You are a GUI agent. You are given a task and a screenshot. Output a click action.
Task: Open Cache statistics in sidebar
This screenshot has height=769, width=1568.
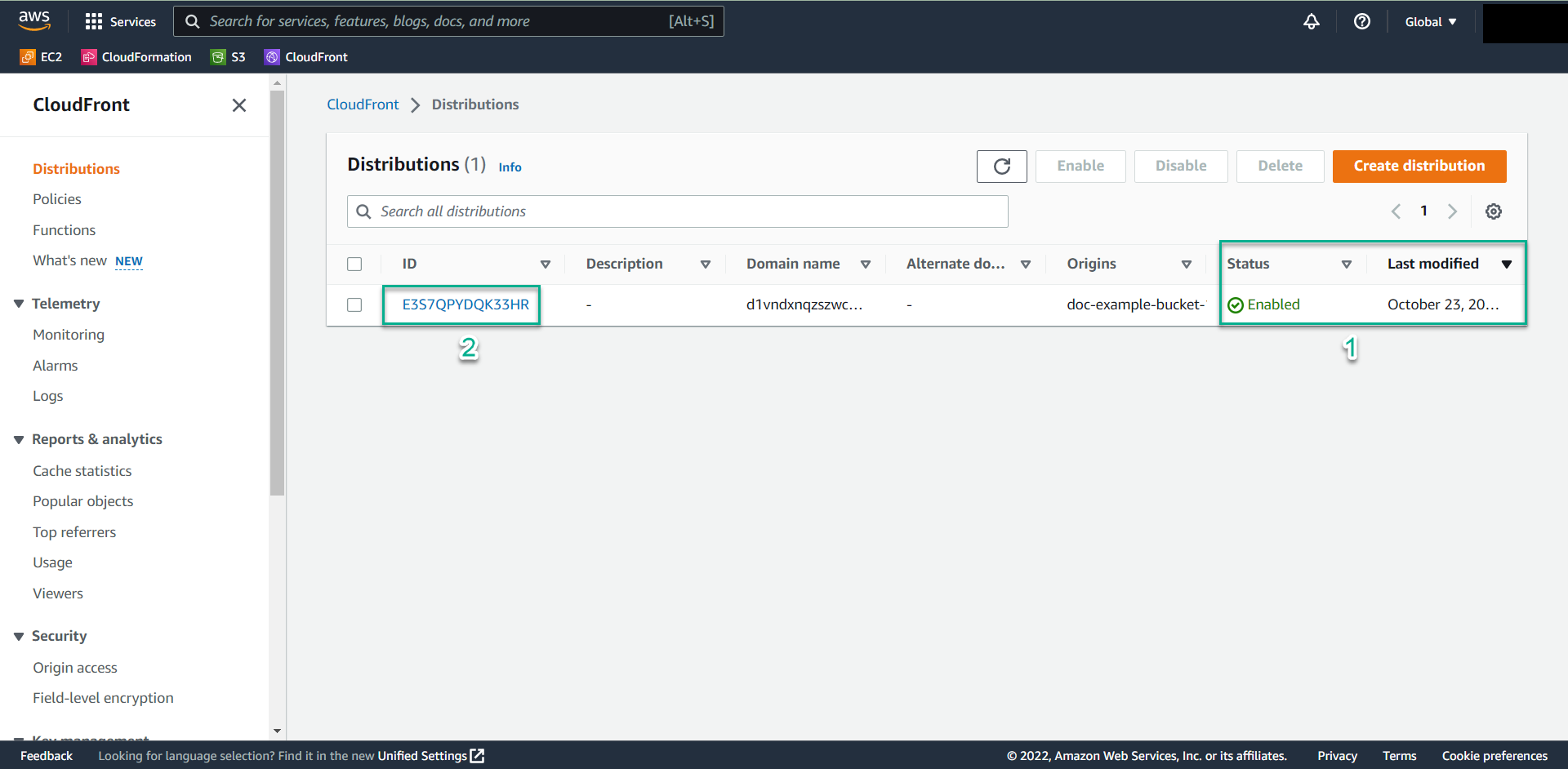(x=82, y=471)
